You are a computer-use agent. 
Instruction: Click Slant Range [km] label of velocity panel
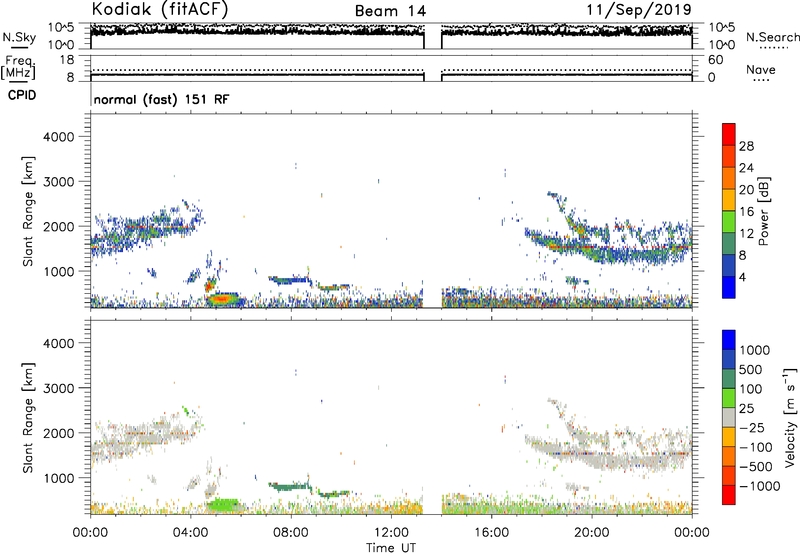pos(28,418)
